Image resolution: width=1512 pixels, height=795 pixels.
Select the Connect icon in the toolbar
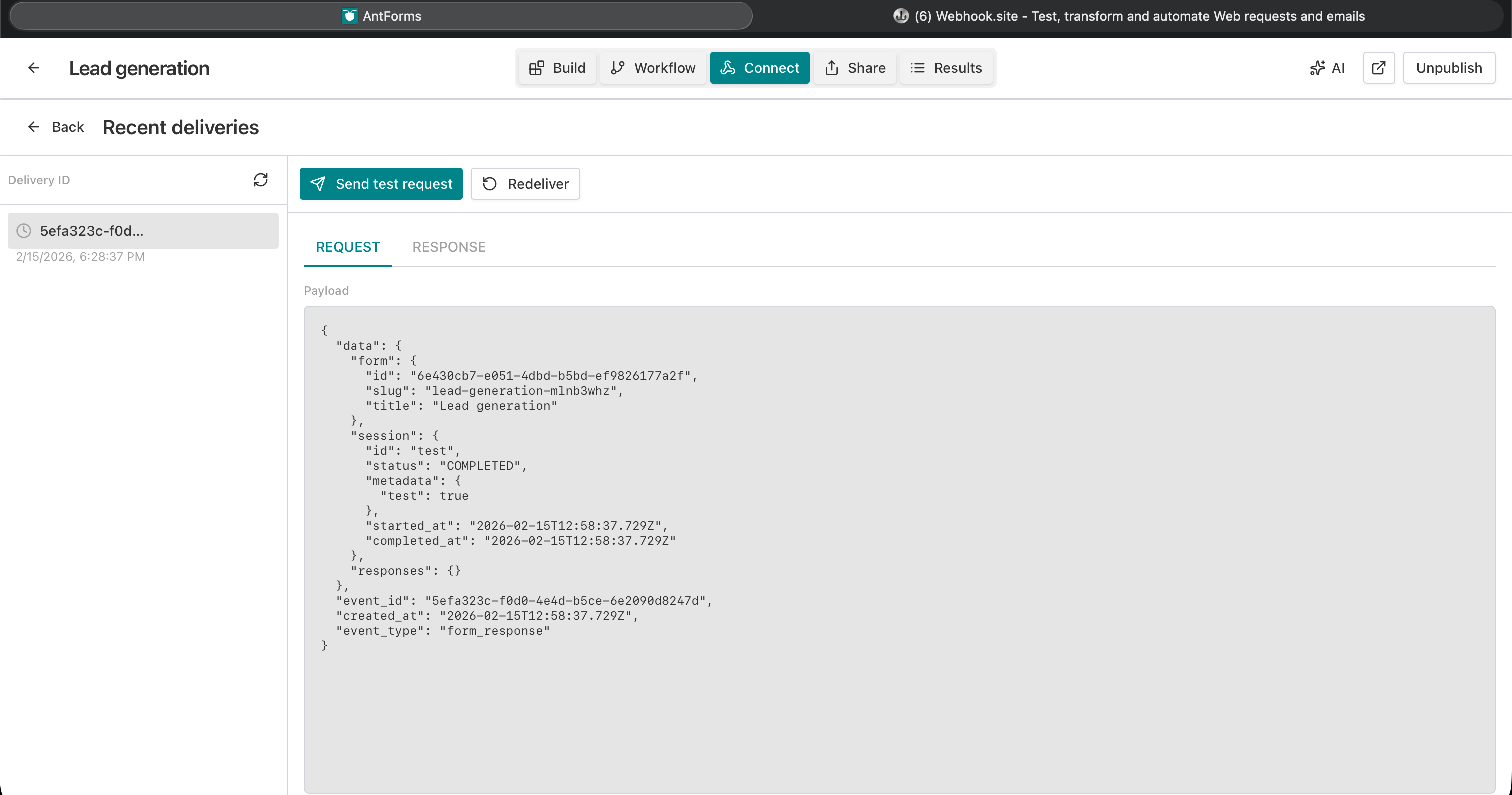[728, 68]
